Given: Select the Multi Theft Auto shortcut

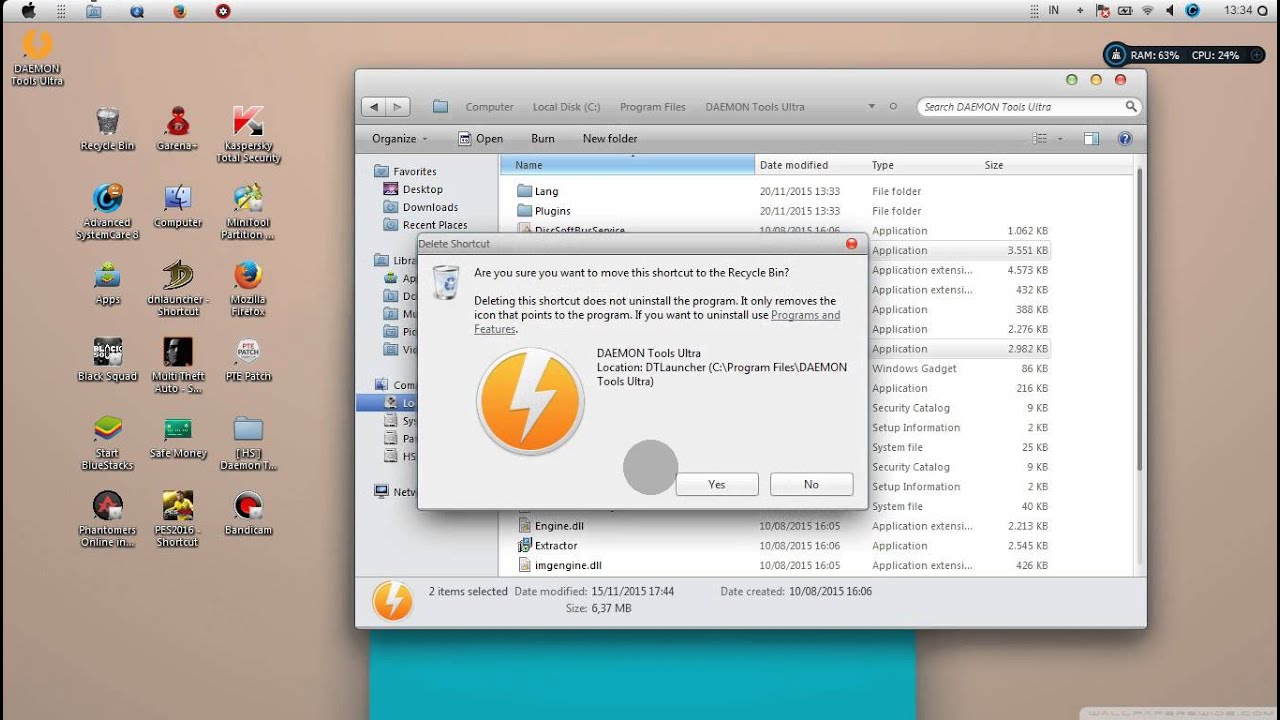Looking at the screenshot, I should [x=177, y=365].
